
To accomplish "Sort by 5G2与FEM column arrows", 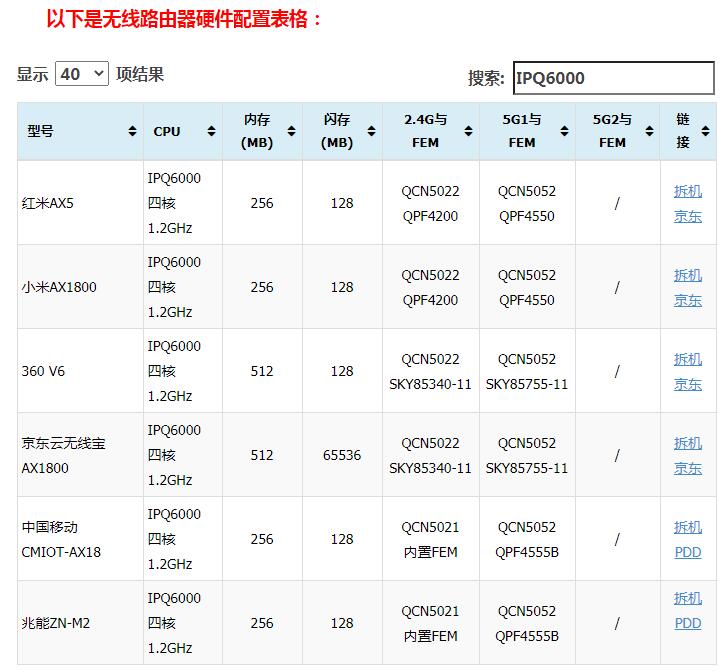I will (x=650, y=131).
